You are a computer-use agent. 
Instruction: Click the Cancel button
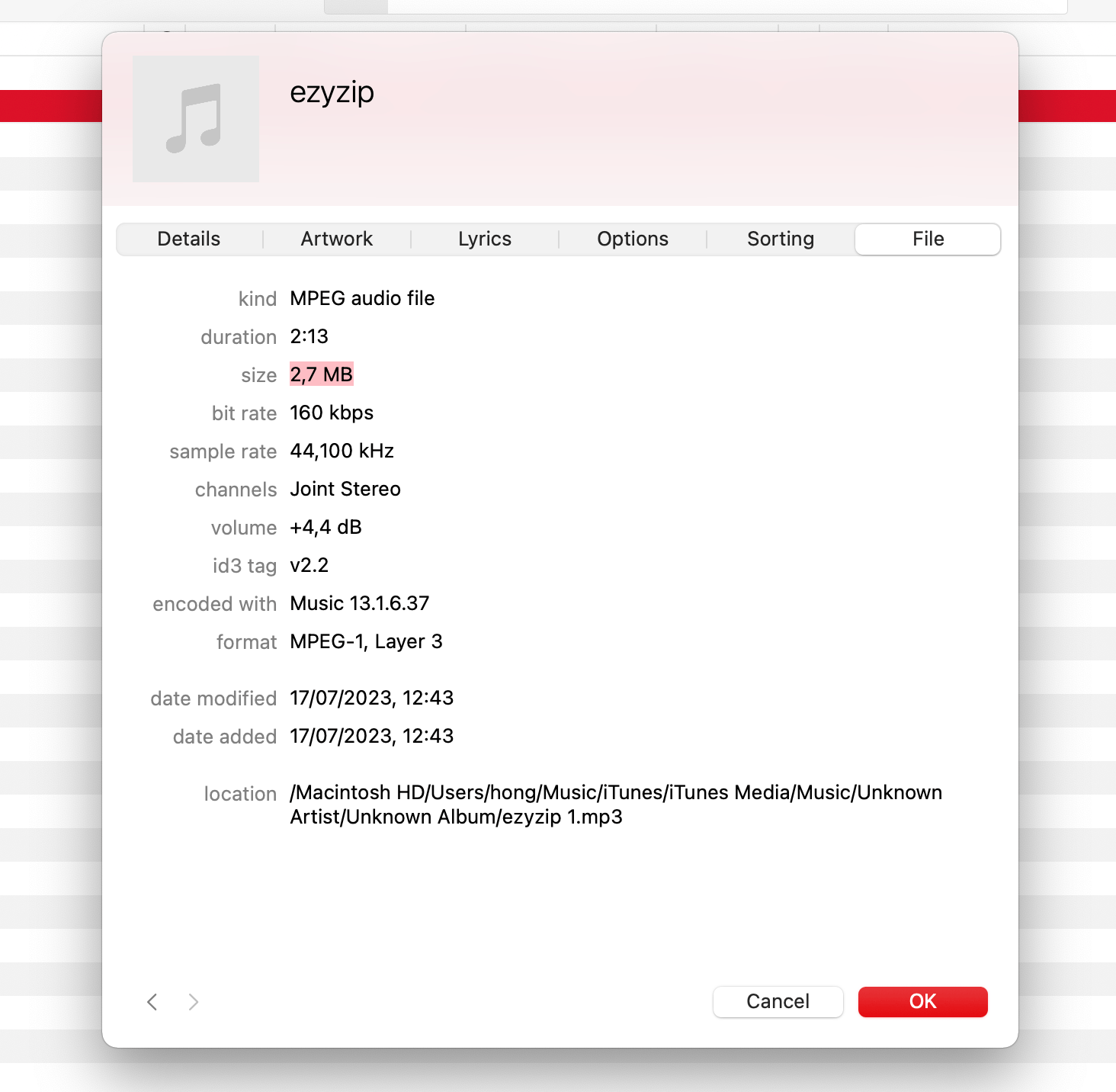coord(778,1002)
